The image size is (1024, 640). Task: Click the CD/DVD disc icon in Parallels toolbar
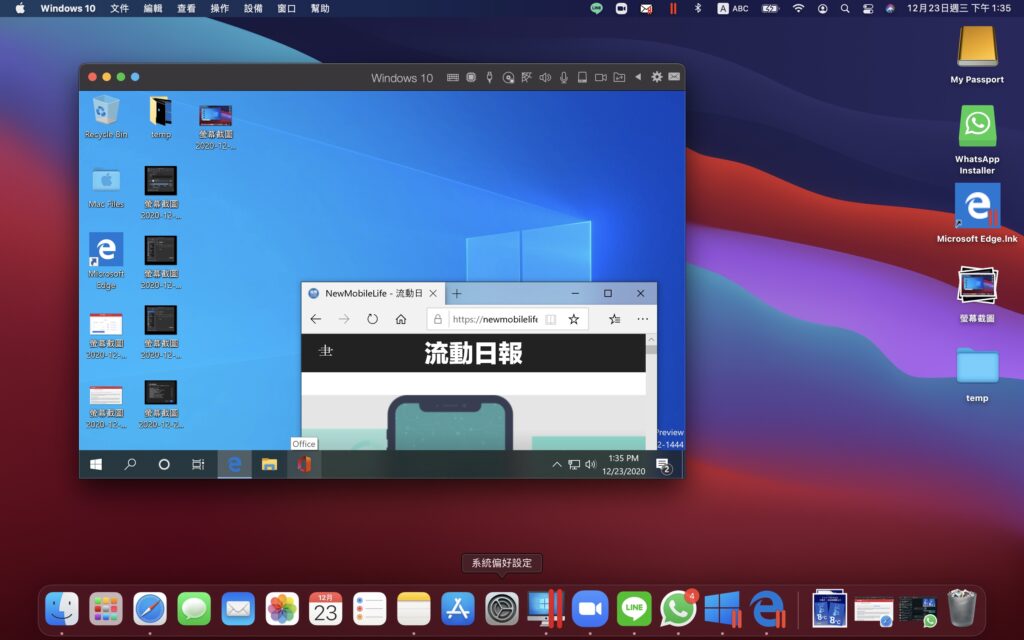pyautogui.click(x=508, y=78)
